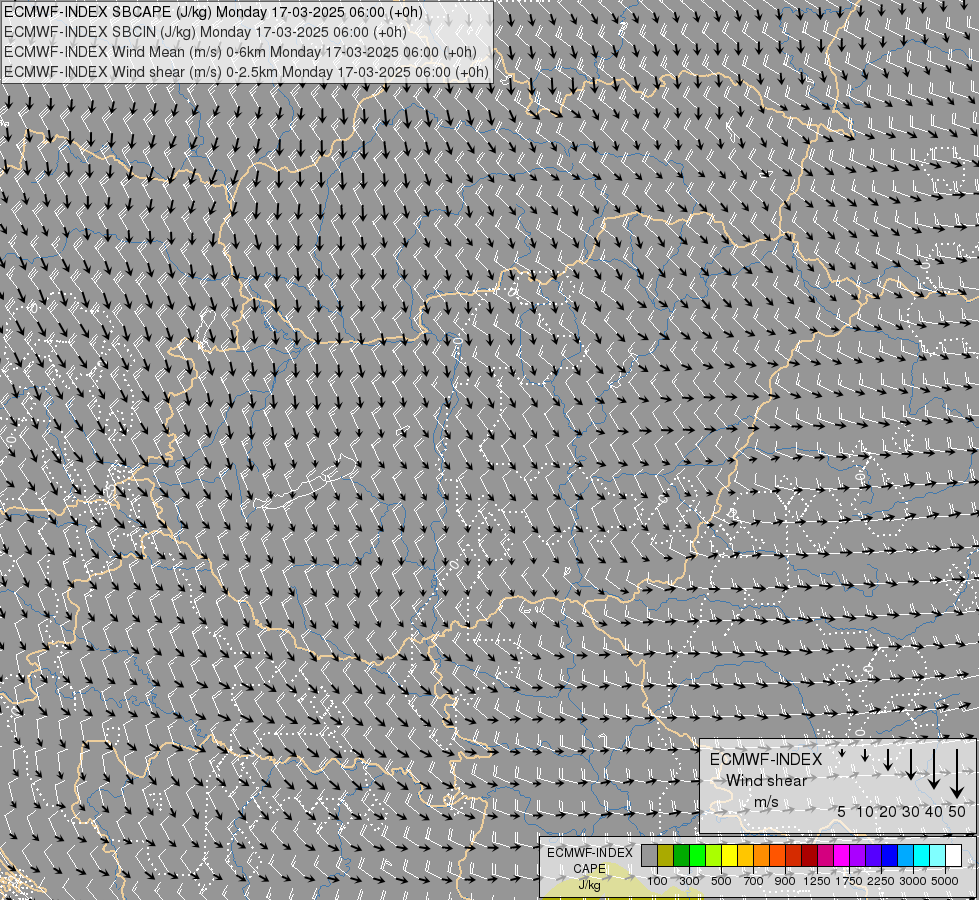
Task: Click the 2250 label in CAPE legend
Action: point(881,881)
